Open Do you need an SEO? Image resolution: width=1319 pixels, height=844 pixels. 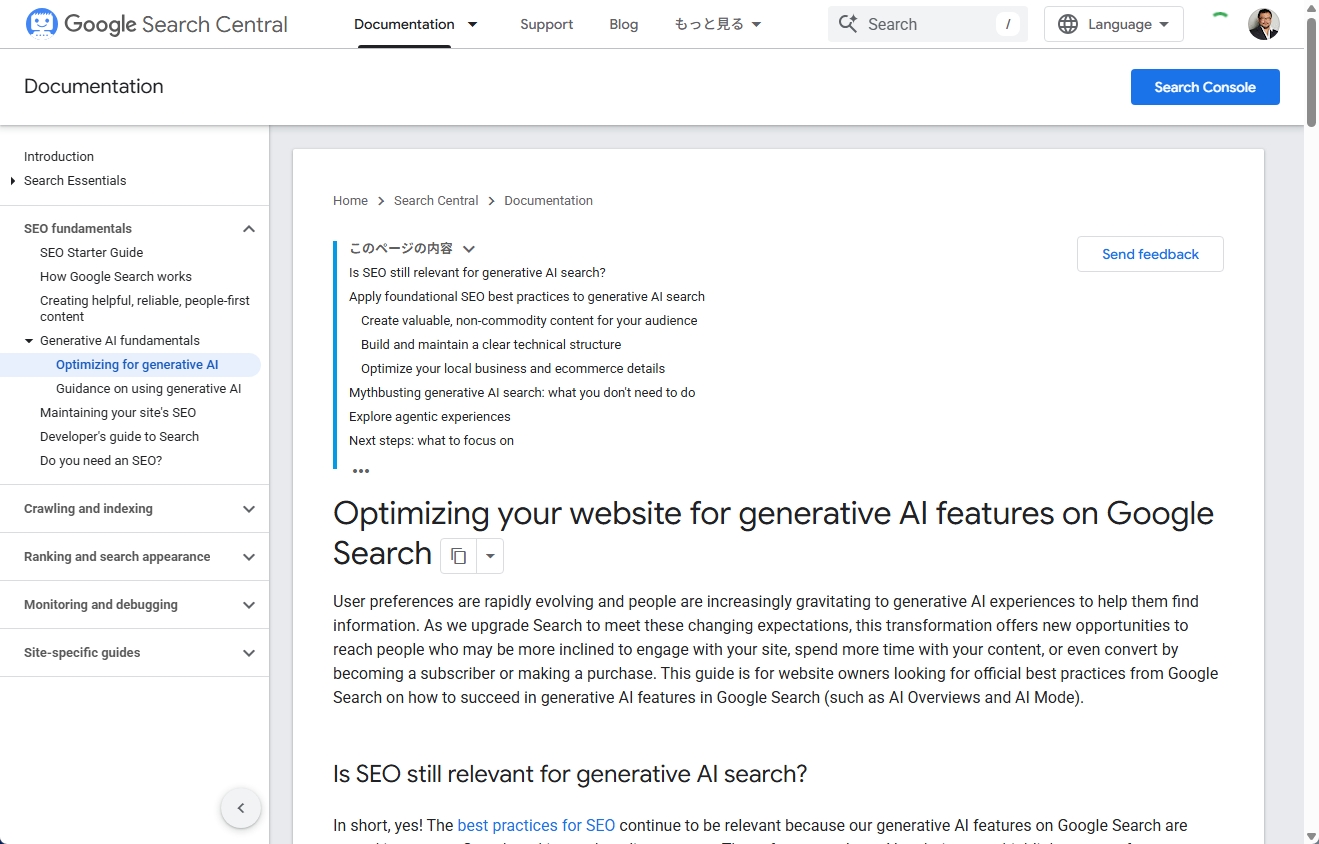click(x=101, y=461)
